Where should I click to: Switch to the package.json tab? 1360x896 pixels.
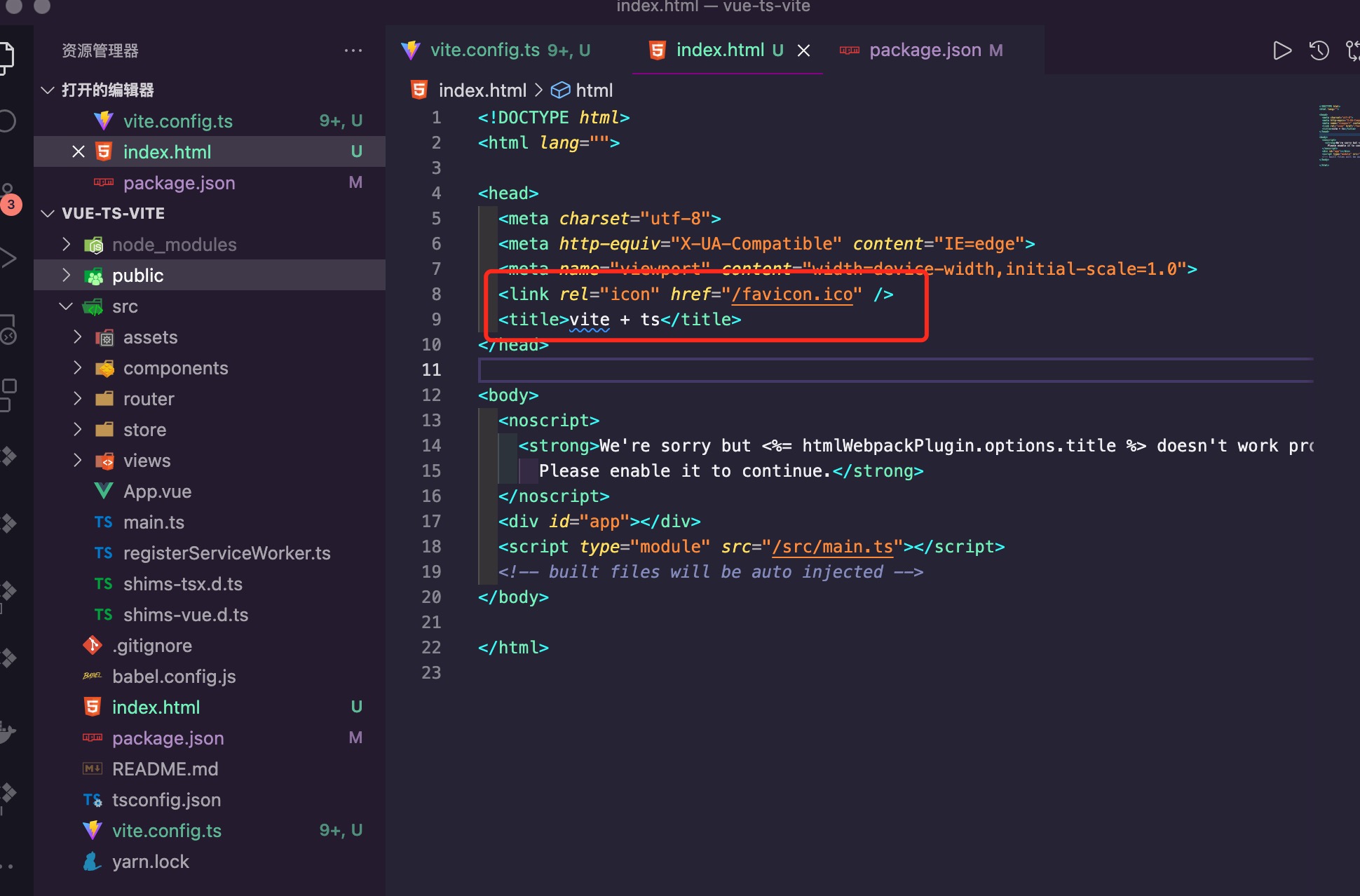921,50
